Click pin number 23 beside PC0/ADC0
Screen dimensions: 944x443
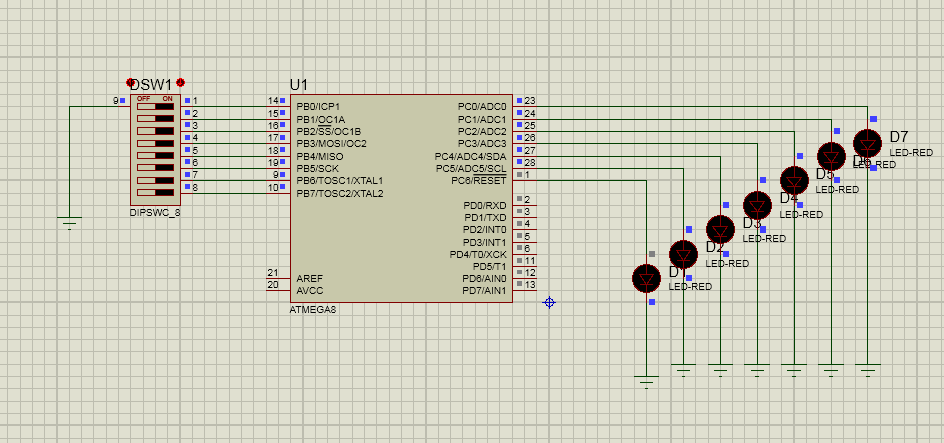[530, 101]
